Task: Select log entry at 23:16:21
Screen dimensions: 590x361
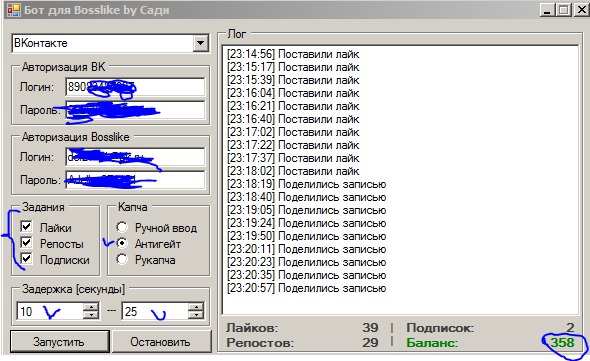Action: click(x=293, y=106)
